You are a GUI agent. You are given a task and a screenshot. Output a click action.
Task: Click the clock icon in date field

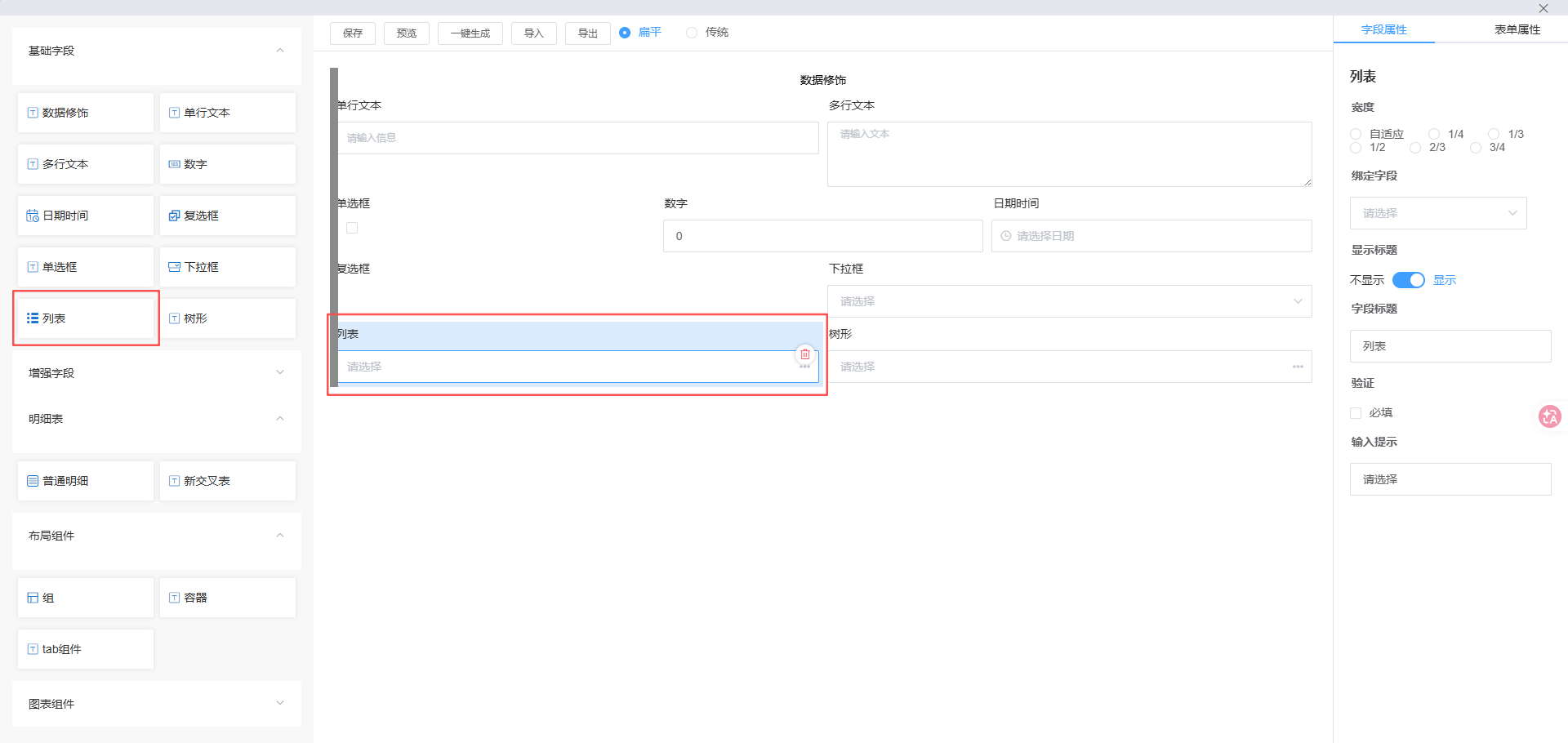pos(1006,236)
